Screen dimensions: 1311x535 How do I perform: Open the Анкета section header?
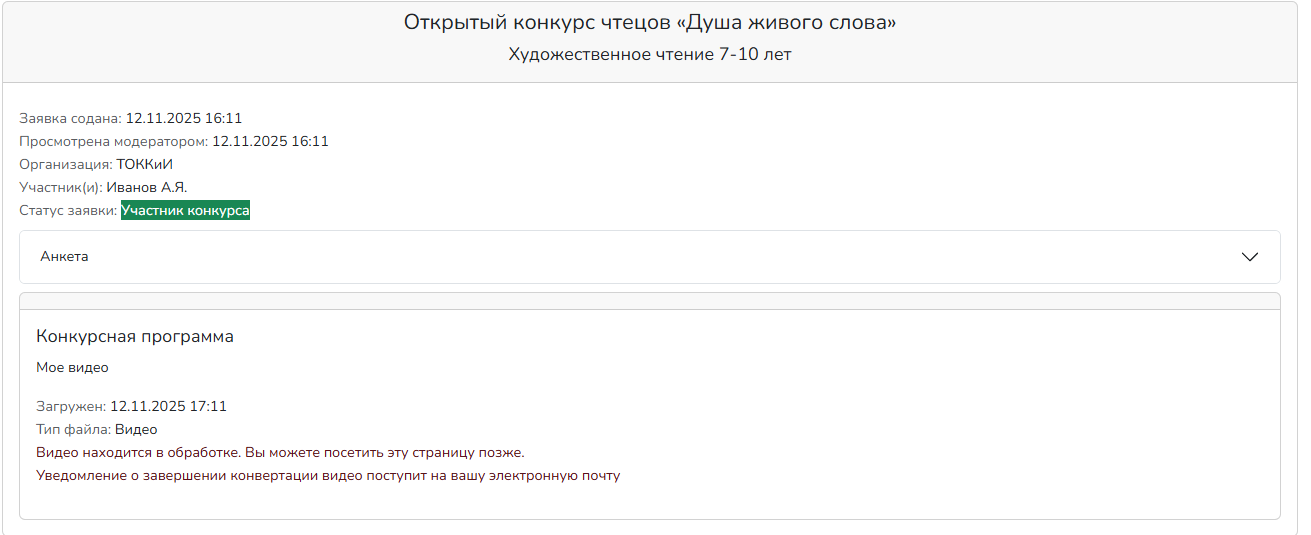coord(64,257)
